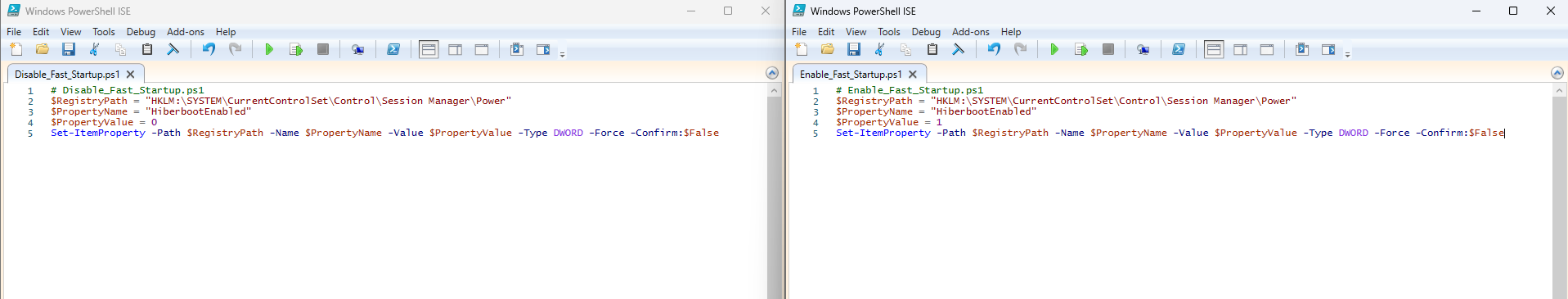The image size is (1568, 299).
Task: Open Tools menu in left ISE window
Action: point(104,32)
